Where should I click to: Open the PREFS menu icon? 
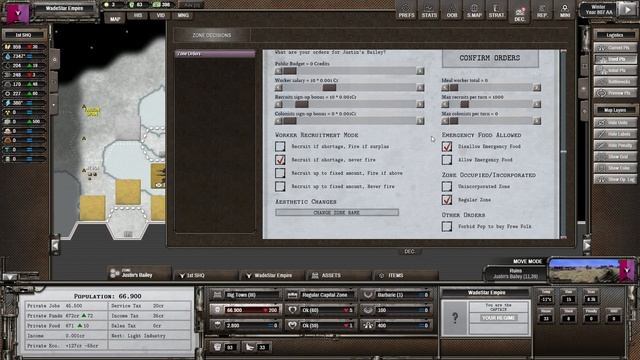pyautogui.click(x=407, y=11)
